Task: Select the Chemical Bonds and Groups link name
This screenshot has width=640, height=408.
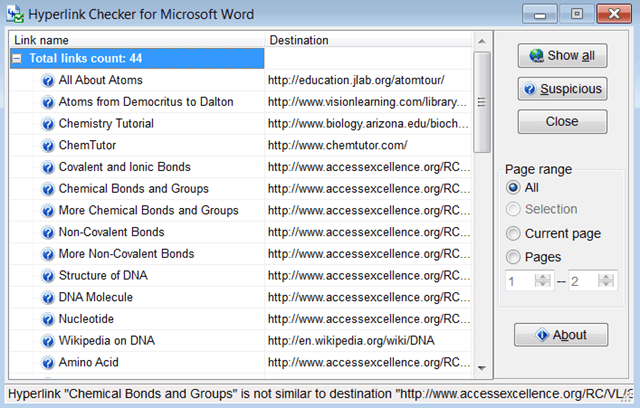Action: 133,188
